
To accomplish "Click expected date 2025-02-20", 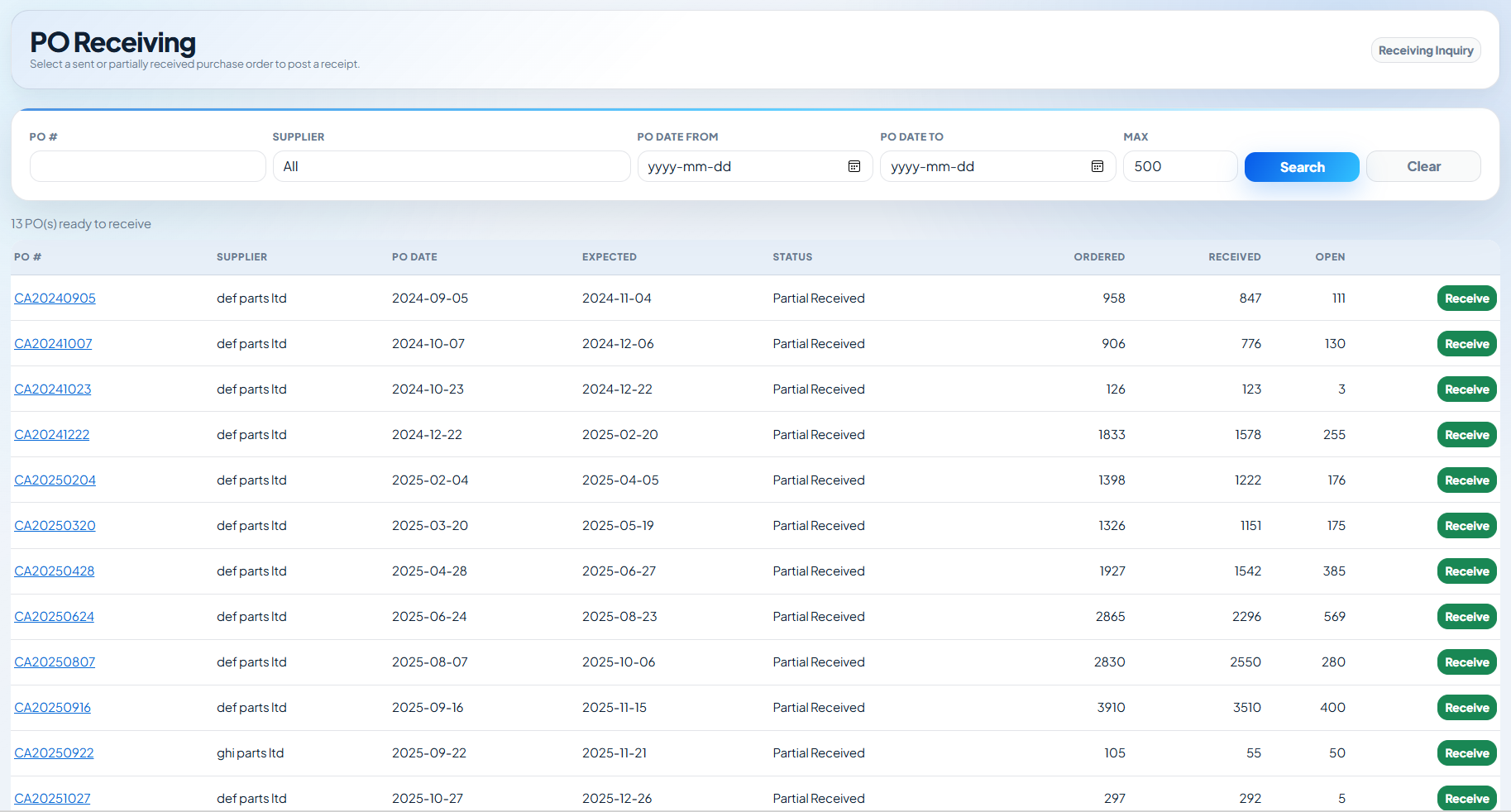I will point(620,435).
